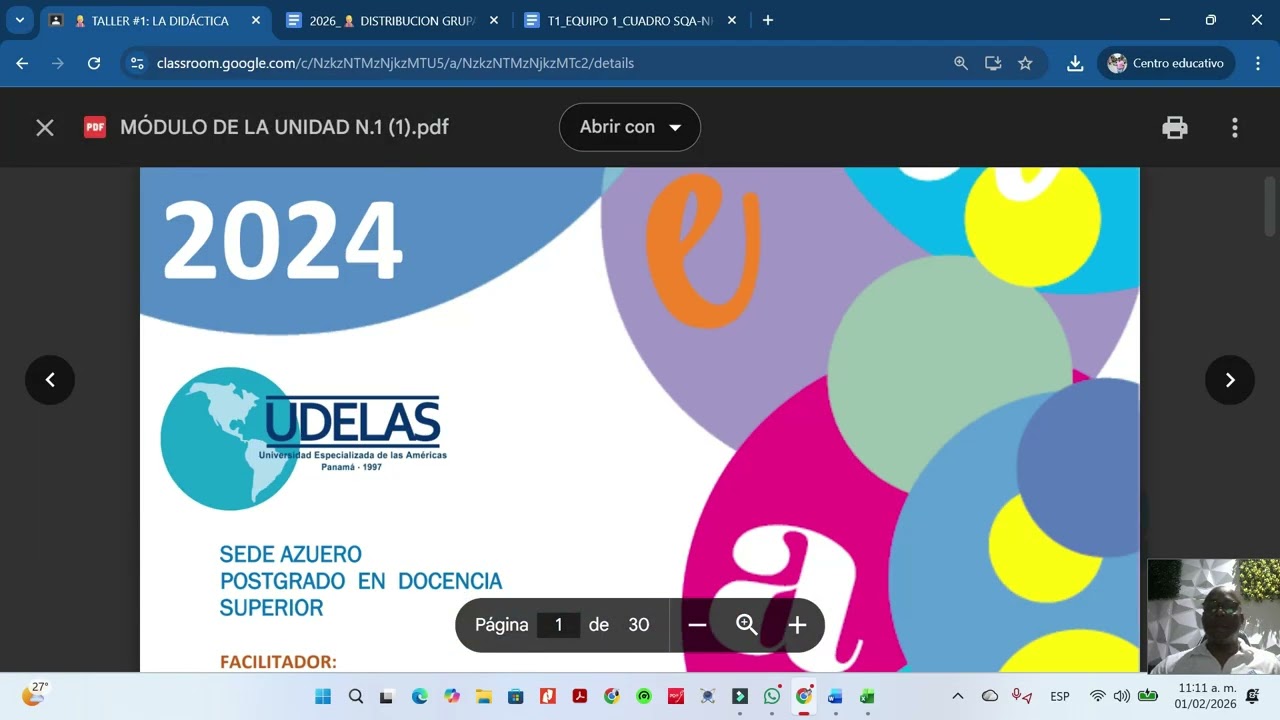Open WhatsApp from taskbar

(771, 696)
